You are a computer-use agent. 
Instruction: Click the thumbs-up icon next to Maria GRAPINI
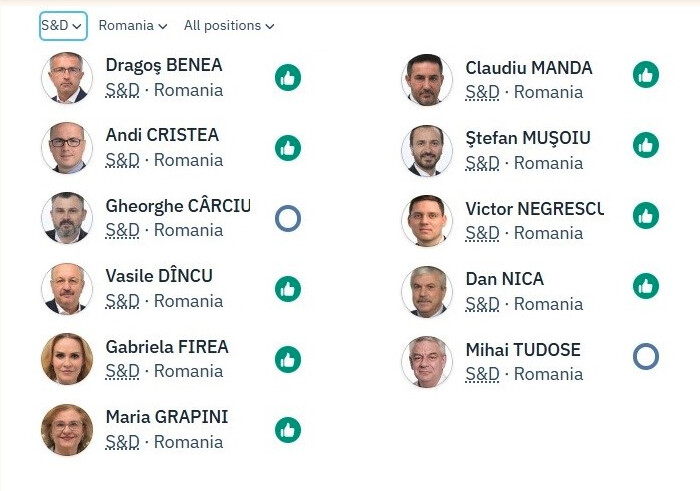click(288, 430)
